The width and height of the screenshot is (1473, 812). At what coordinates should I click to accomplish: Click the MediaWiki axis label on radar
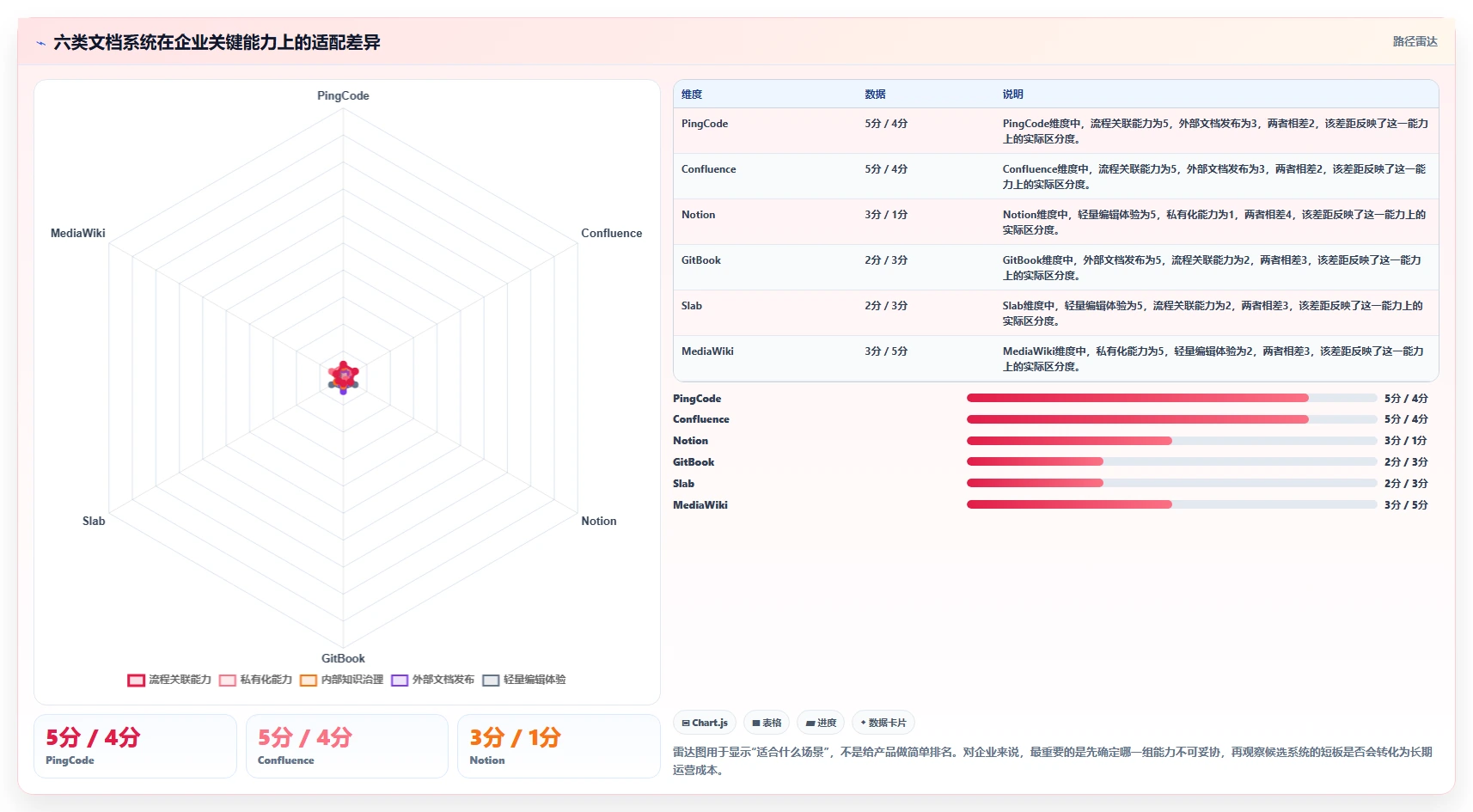[78, 233]
